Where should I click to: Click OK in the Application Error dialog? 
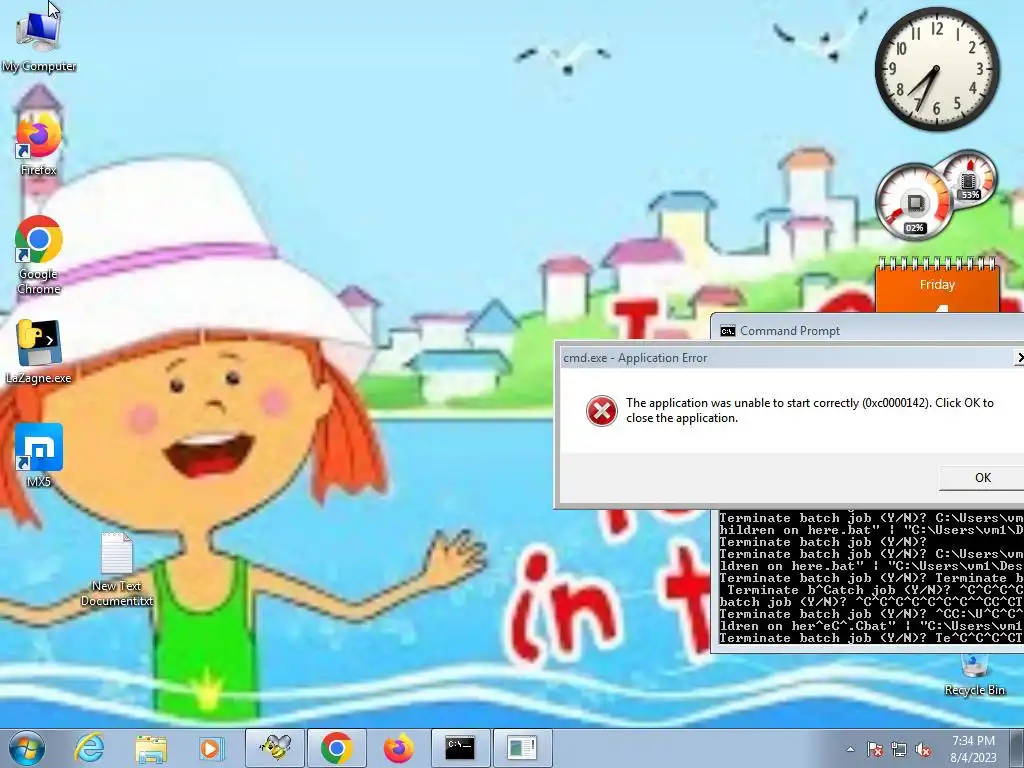982,478
